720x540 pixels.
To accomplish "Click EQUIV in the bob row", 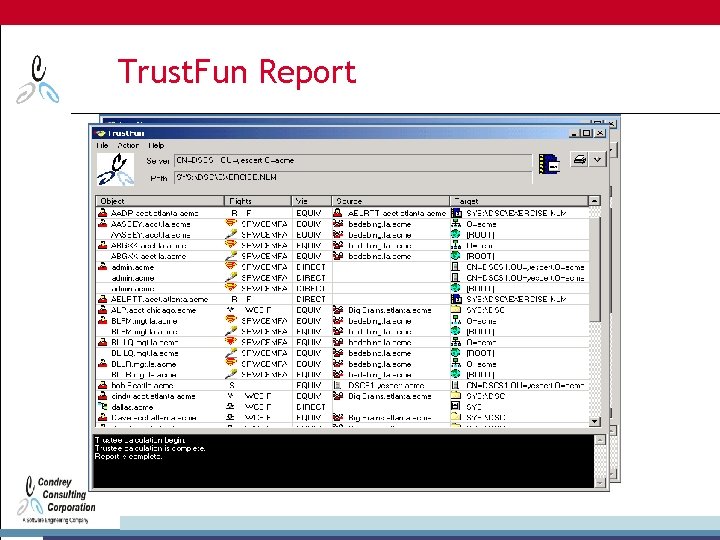I will pyautogui.click(x=309, y=386).
